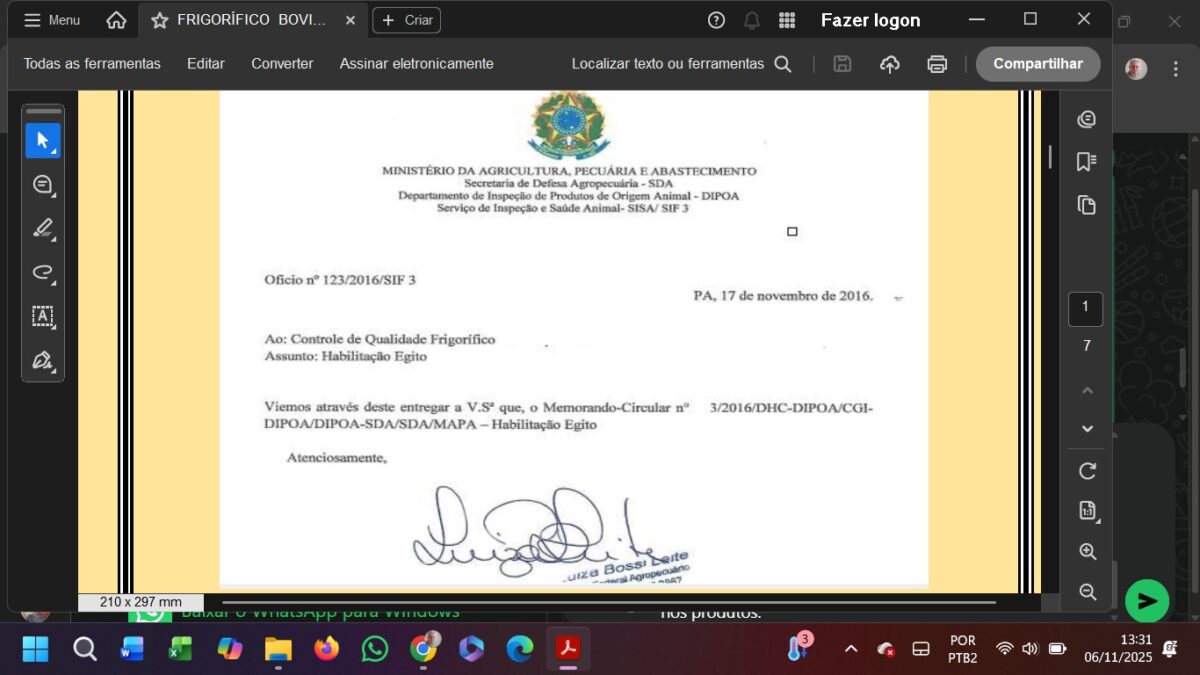Screen dimensions: 1200x675
Task: Expand hidden system tray icons
Action: [851, 649]
